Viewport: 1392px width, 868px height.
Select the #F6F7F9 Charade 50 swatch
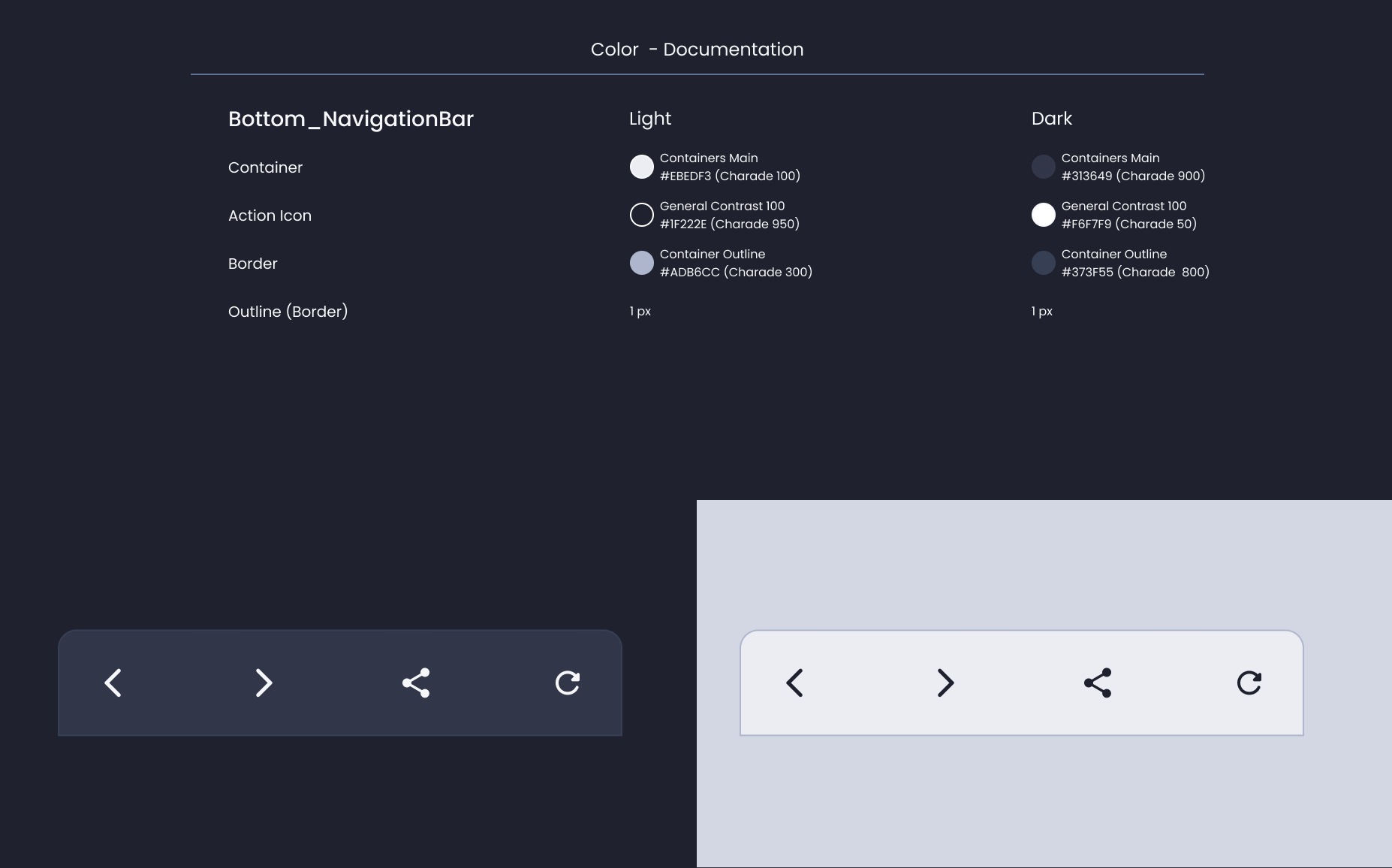tap(1044, 215)
